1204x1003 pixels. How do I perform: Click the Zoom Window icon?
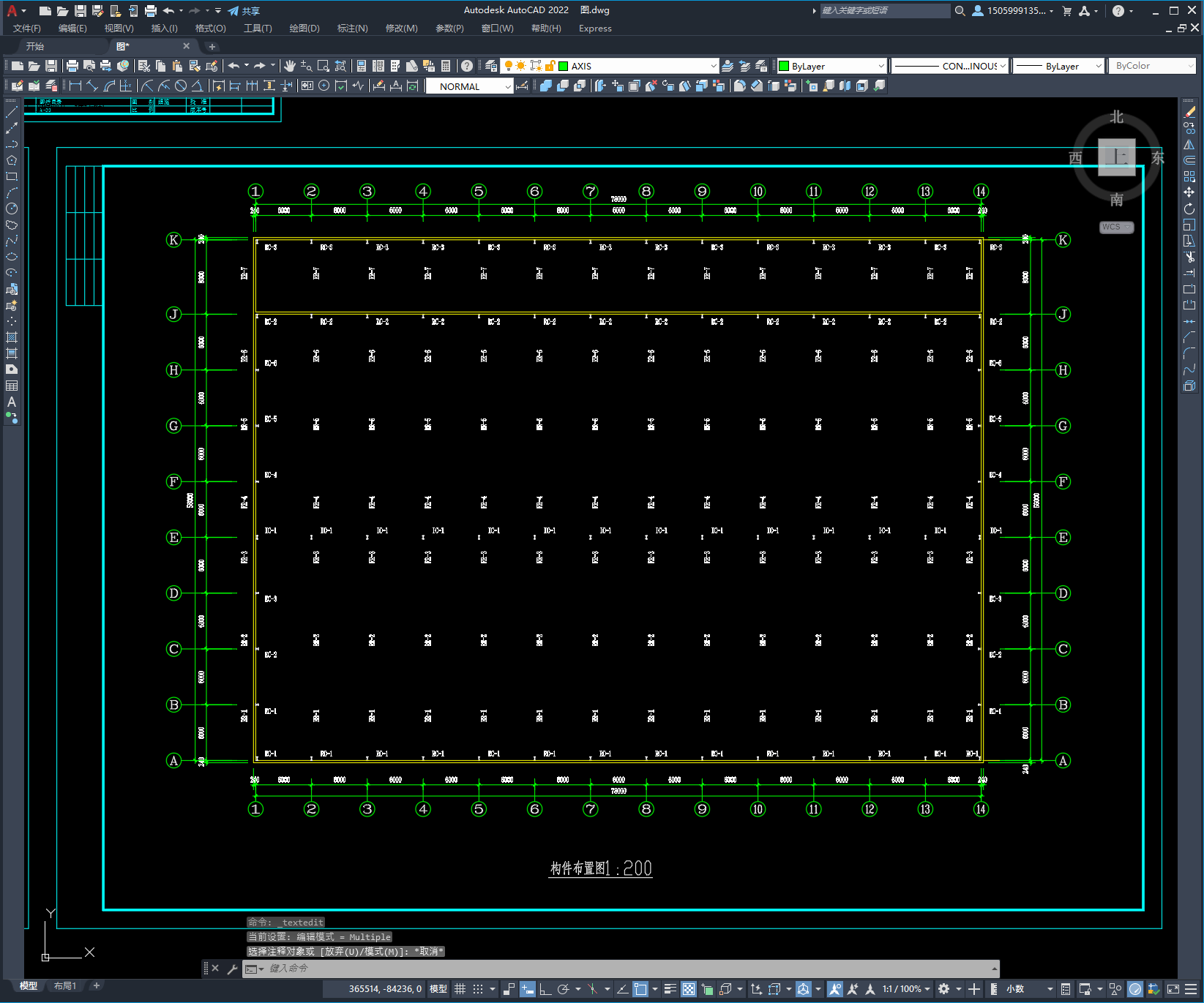(x=323, y=66)
